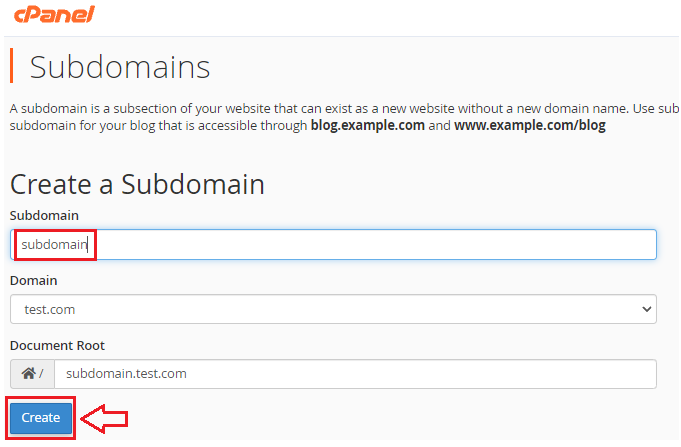This screenshot has height=447, width=681.
Task: Click the Document Root field label
Action: (x=57, y=345)
